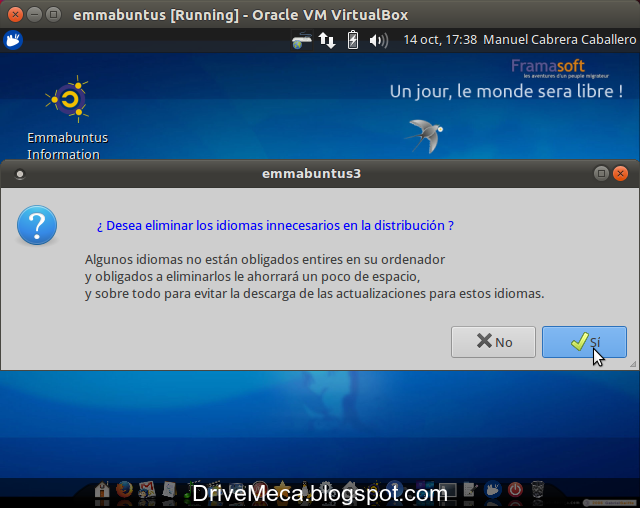This screenshot has height=508, width=640.
Task: Launch Firefox from the dock
Action: [124, 490]
